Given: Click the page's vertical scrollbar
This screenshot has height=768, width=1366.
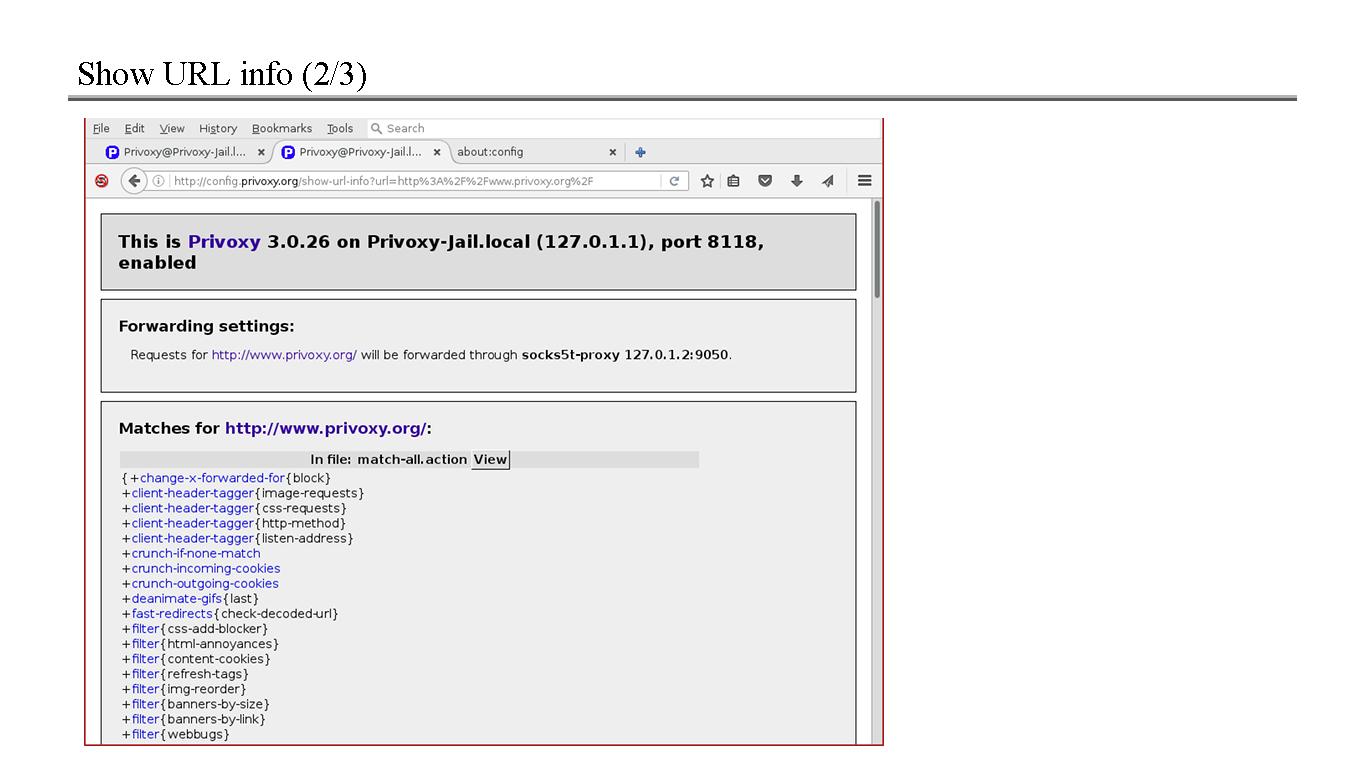Looking at the screenshot, I should tap(877, 248).
